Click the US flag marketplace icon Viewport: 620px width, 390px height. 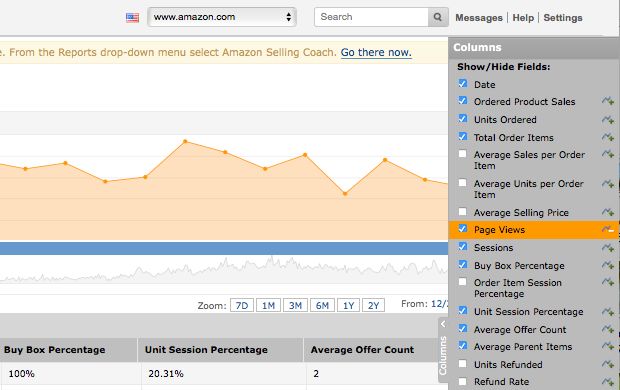(132, 17)
